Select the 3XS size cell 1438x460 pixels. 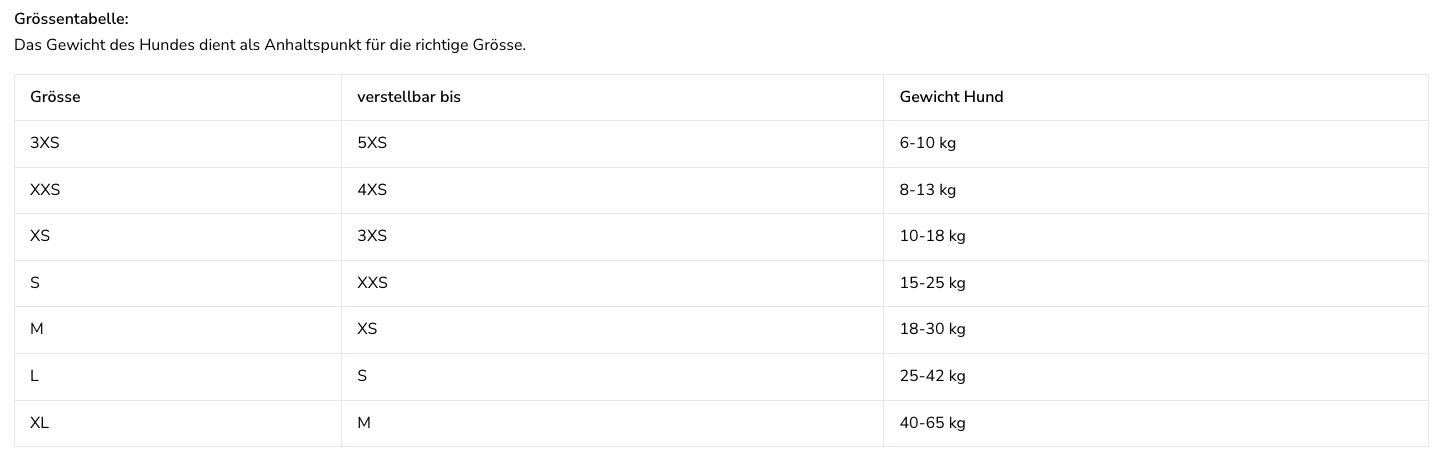[x=178, y=143]
